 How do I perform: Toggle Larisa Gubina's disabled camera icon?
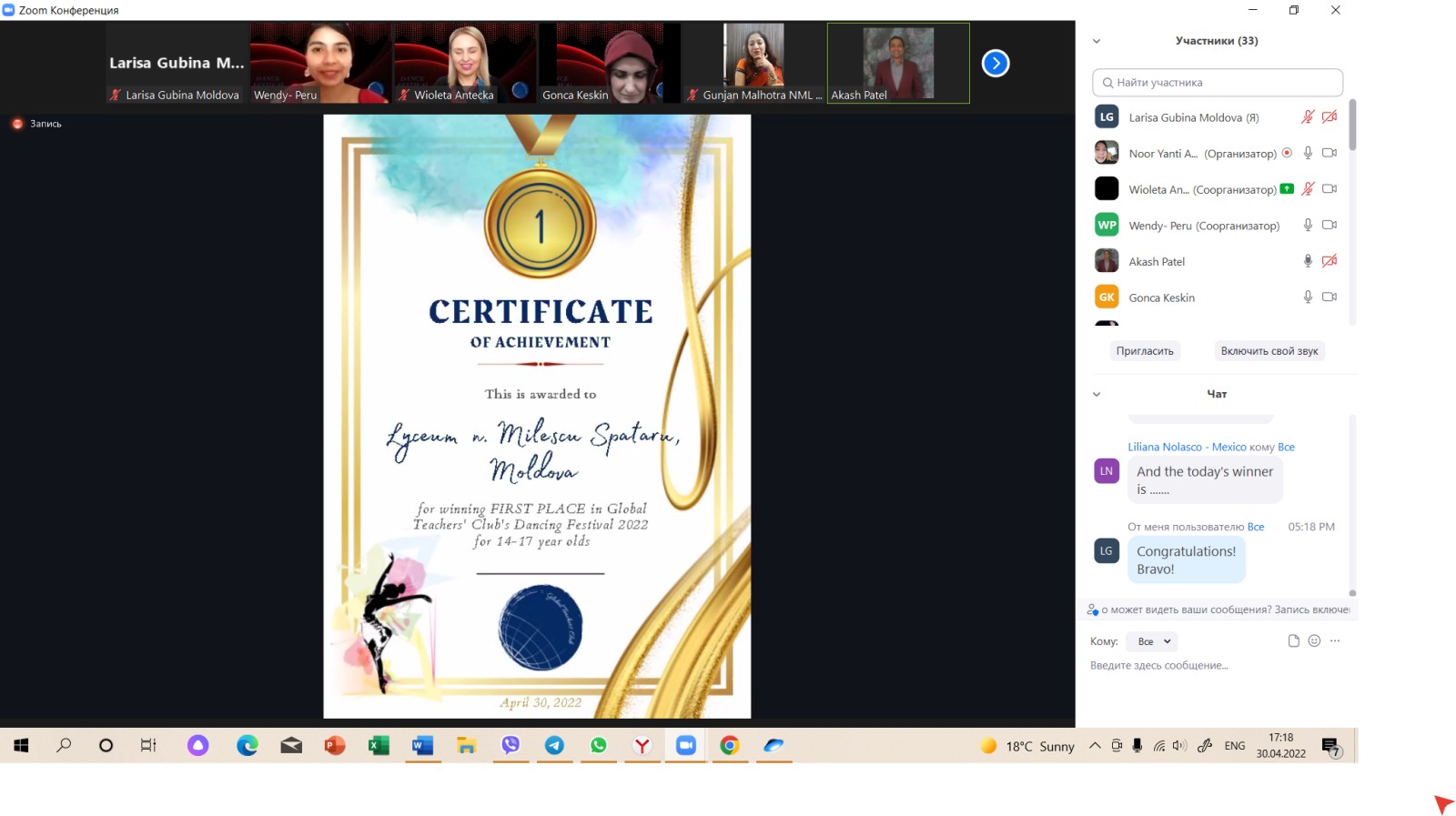(x=1329, y=117)
